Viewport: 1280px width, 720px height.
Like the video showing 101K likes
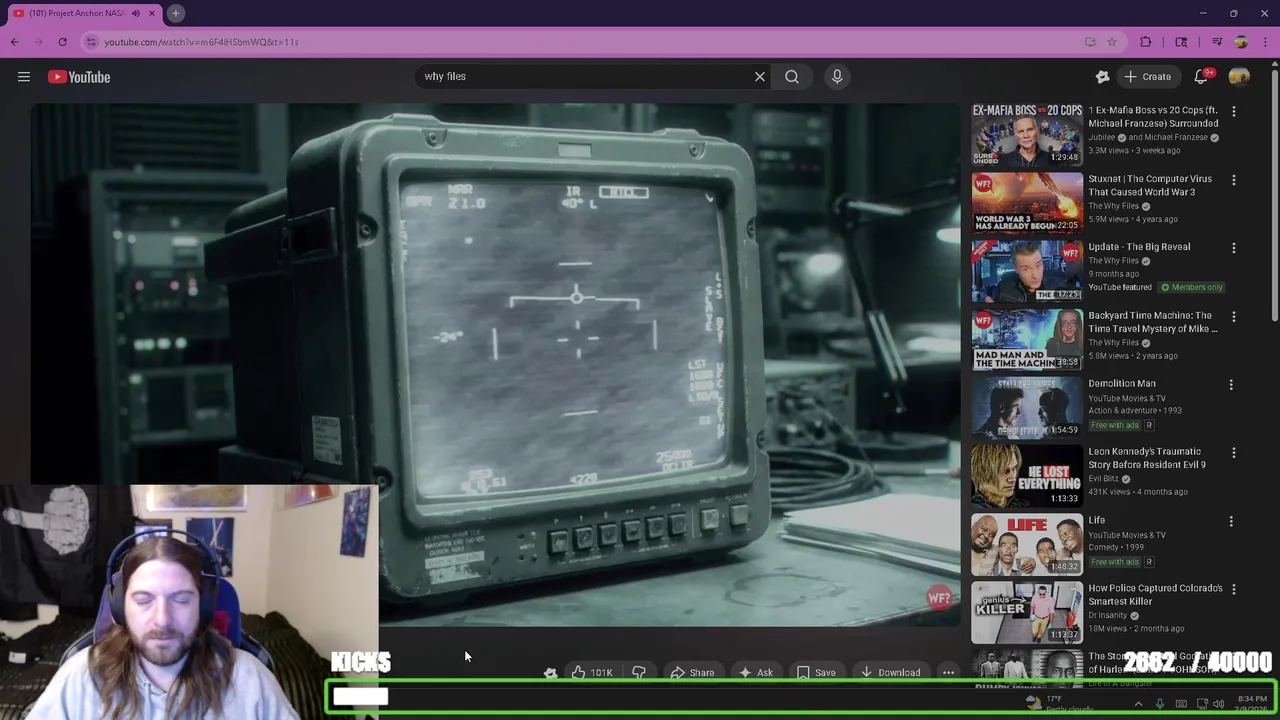coord(591,672)
